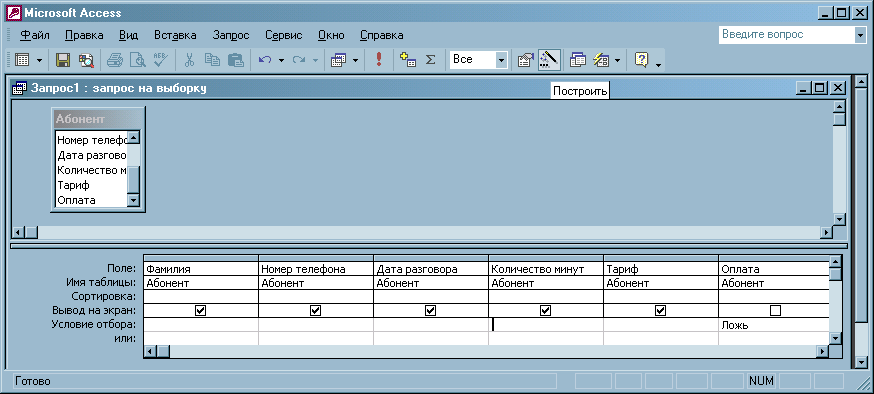Toggle the Totals sigma icon

coord(430,60)
